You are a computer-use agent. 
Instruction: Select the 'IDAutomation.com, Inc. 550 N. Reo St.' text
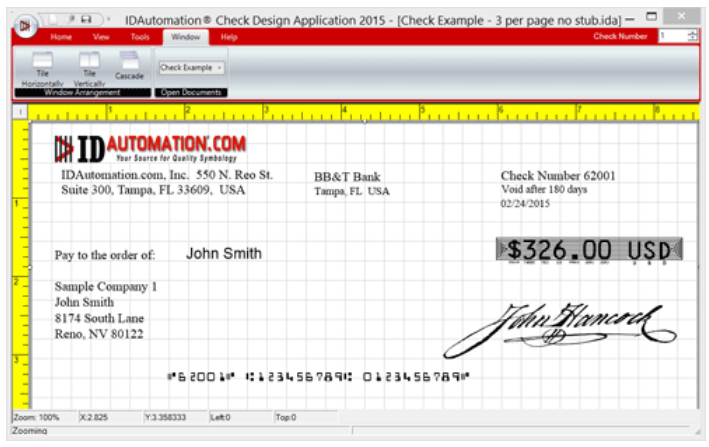tap(167, 175)
